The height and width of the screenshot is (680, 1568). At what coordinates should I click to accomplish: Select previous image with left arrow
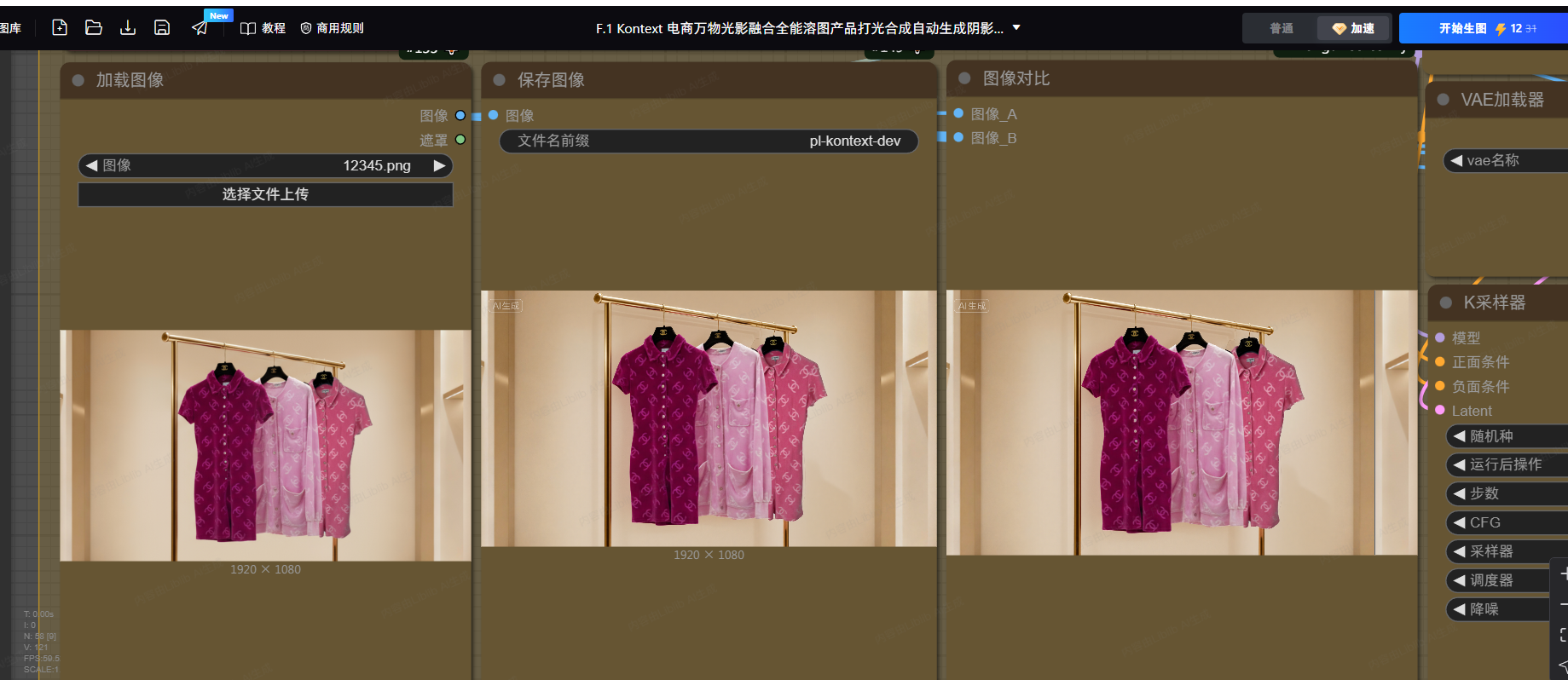coord(91,165)
